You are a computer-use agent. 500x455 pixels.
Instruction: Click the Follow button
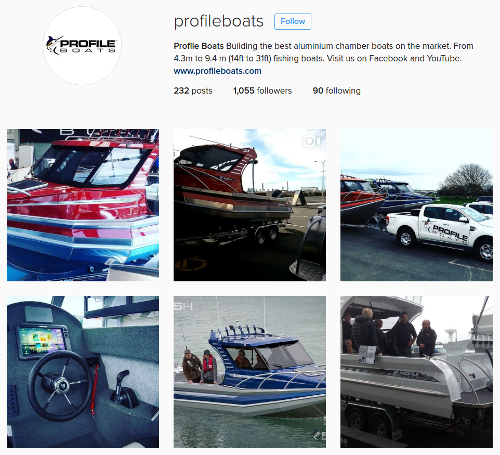[293, 21]
